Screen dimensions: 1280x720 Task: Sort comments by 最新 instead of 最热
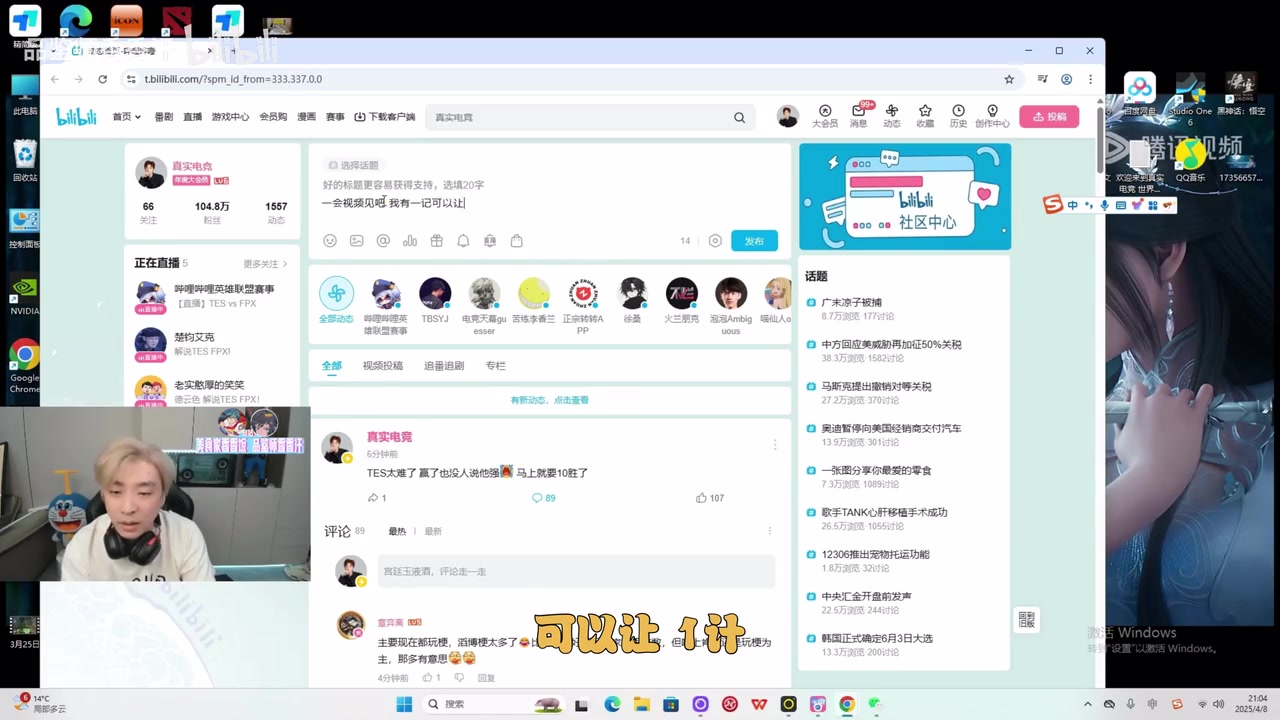tap(432, 531)
